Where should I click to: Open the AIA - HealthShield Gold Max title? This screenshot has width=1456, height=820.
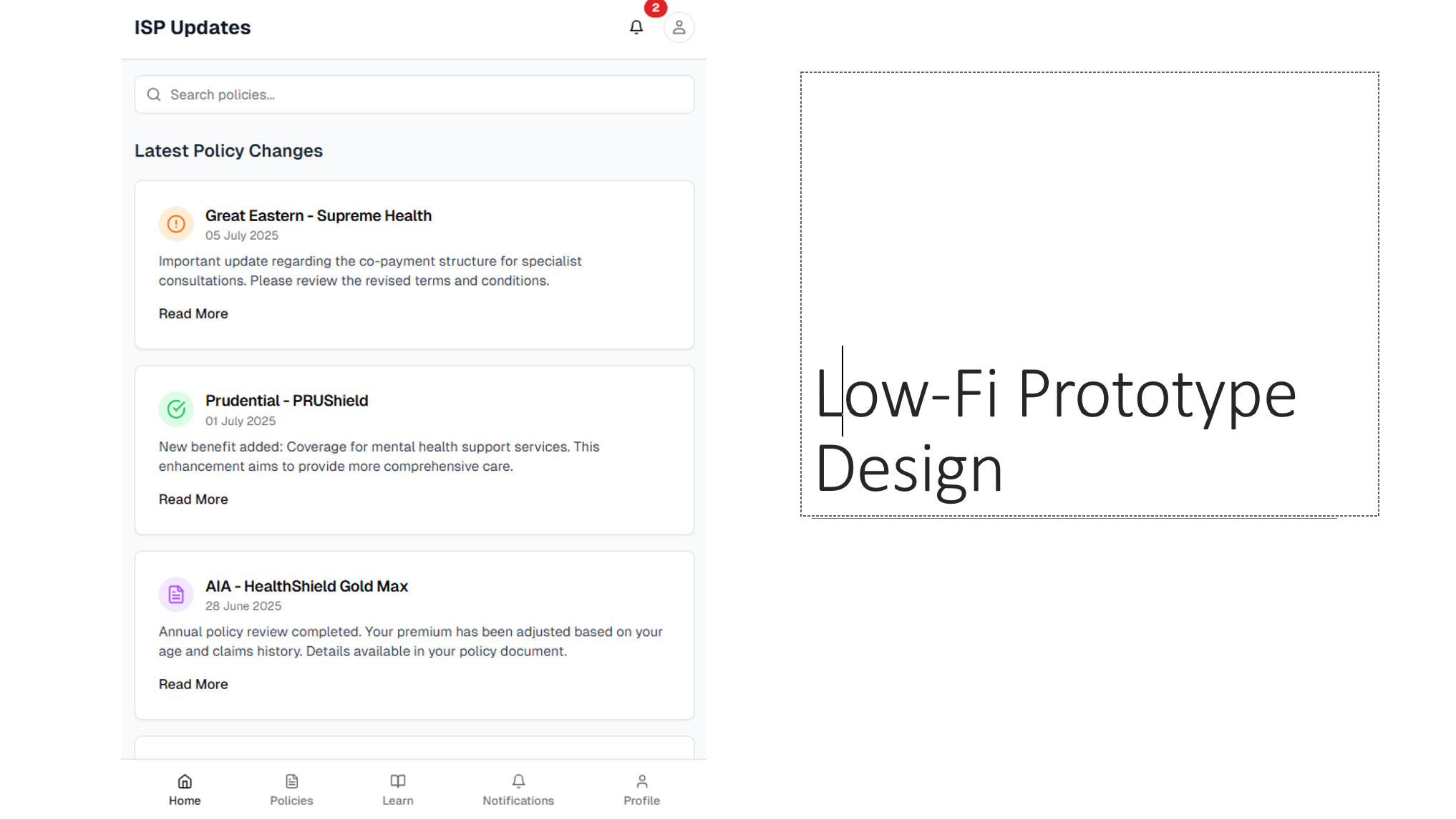[x=306, y=586]
